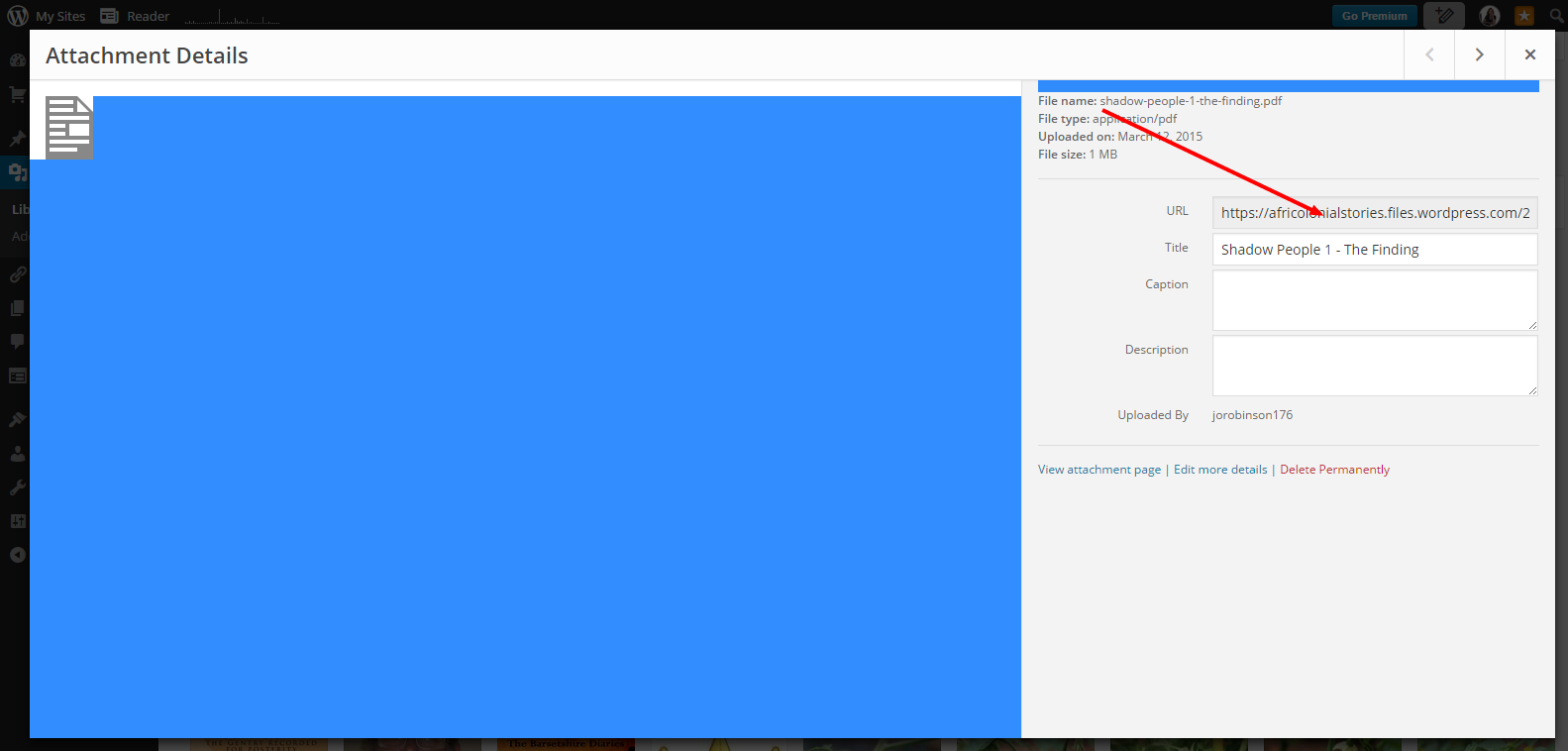Go to the previous attachment

click(x=1429, y=54)
